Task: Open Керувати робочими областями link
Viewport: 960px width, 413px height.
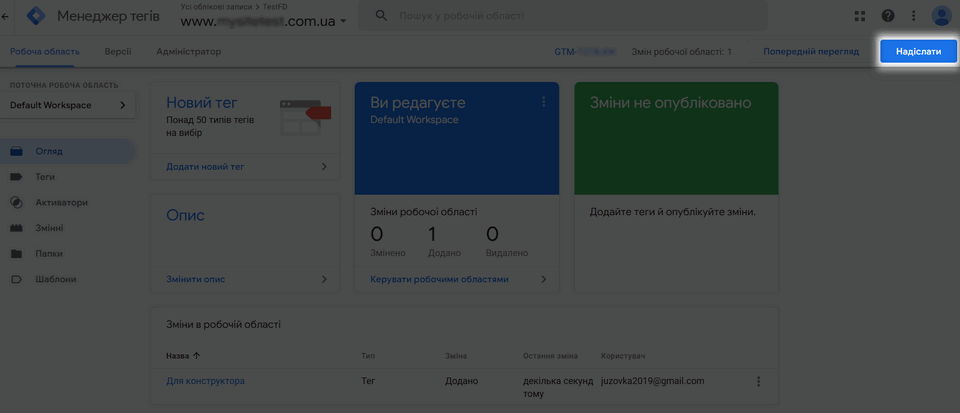Action: 439,280
